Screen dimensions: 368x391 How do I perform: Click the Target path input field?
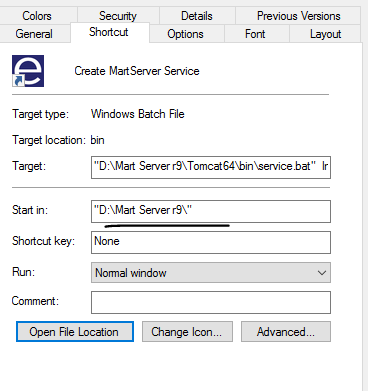[211, 167]
